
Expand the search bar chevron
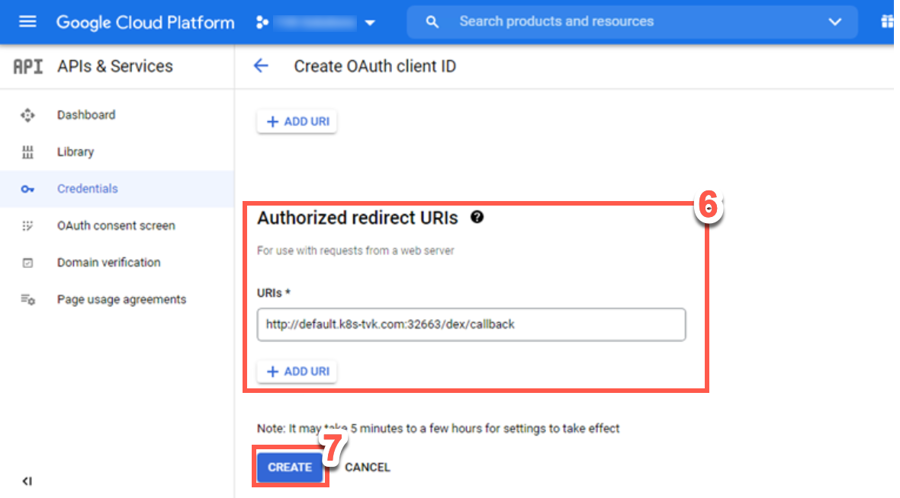pos(835,21)
